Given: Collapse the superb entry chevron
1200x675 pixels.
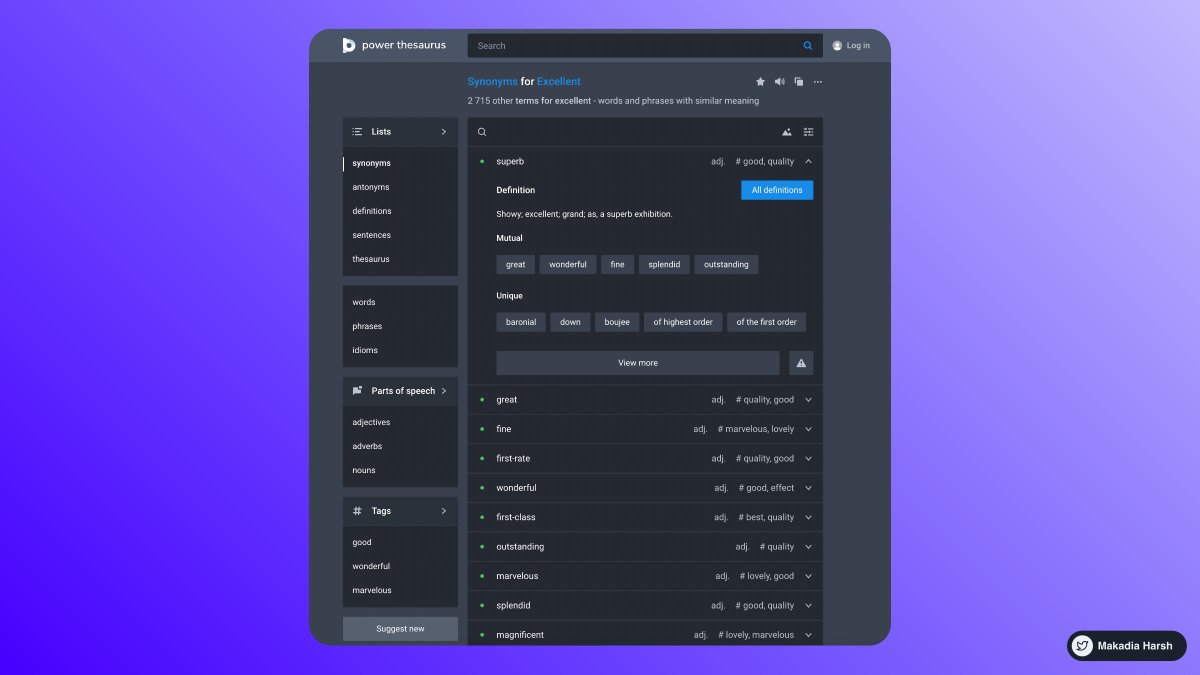Looking at the screenshot, I should [808, 161].
